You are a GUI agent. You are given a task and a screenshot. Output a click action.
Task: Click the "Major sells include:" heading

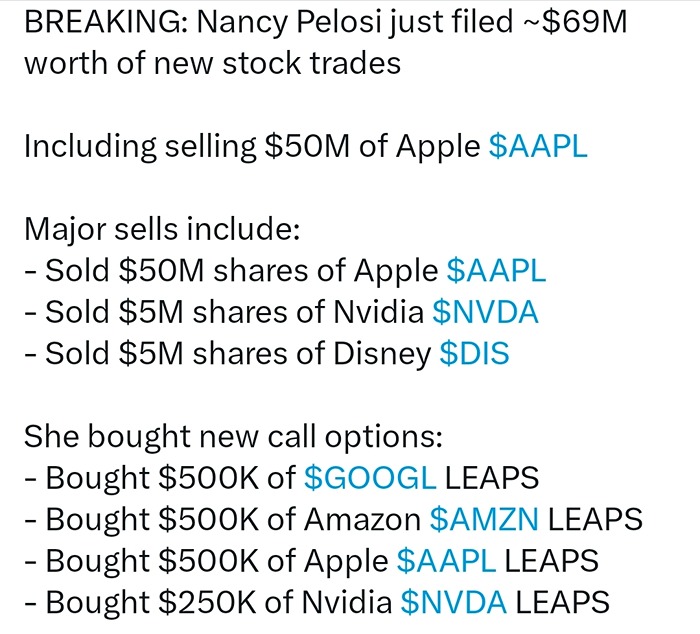161,229
